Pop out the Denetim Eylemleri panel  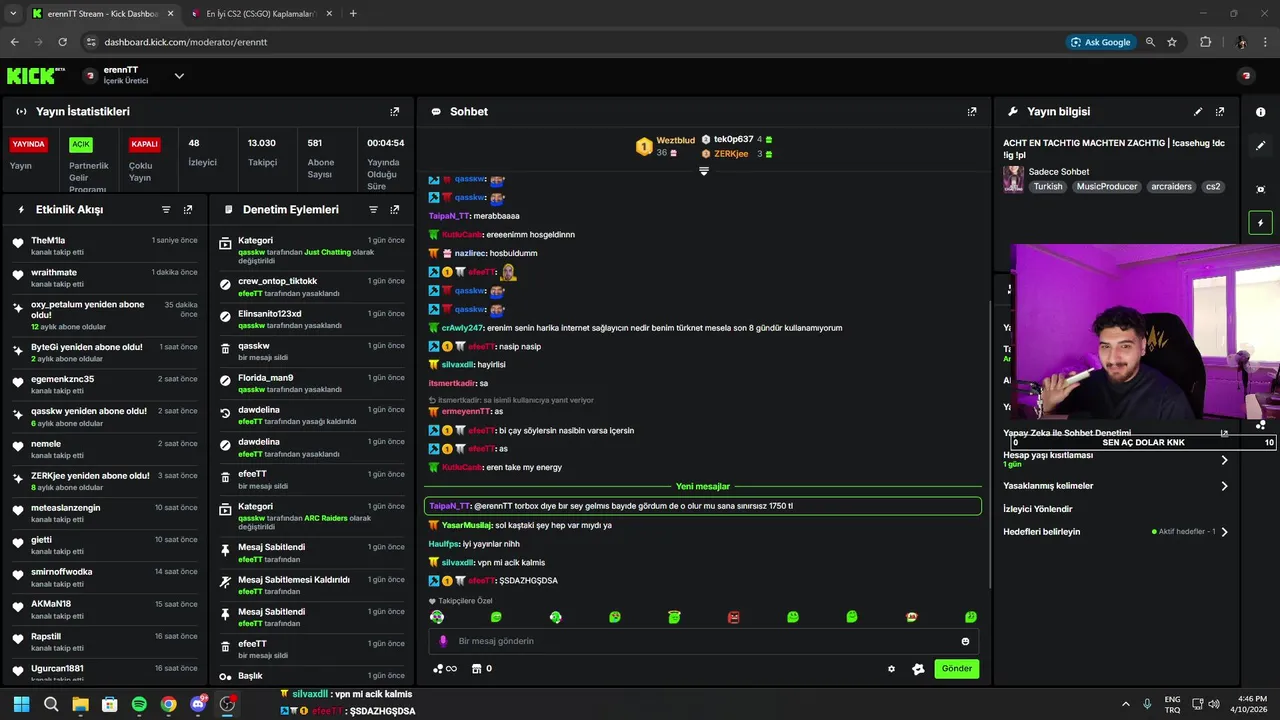click(x=395, y=210)
